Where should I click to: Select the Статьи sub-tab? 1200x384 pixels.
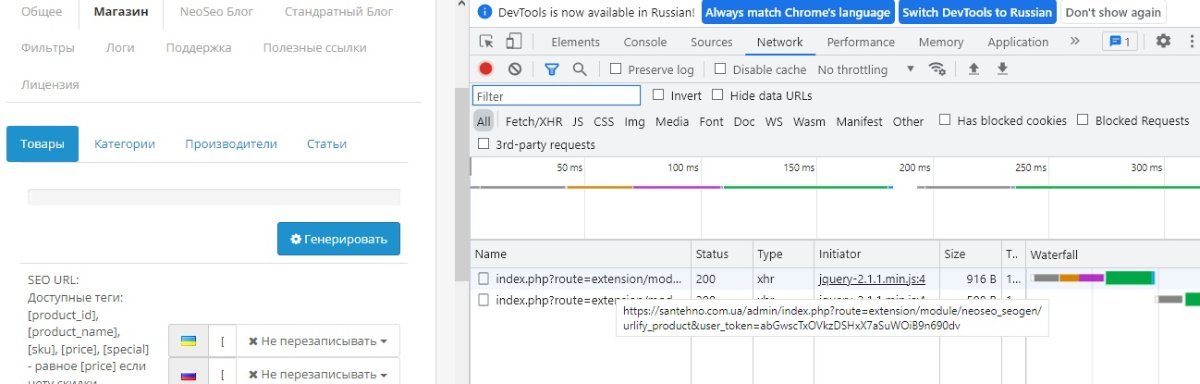pos(327,144)
